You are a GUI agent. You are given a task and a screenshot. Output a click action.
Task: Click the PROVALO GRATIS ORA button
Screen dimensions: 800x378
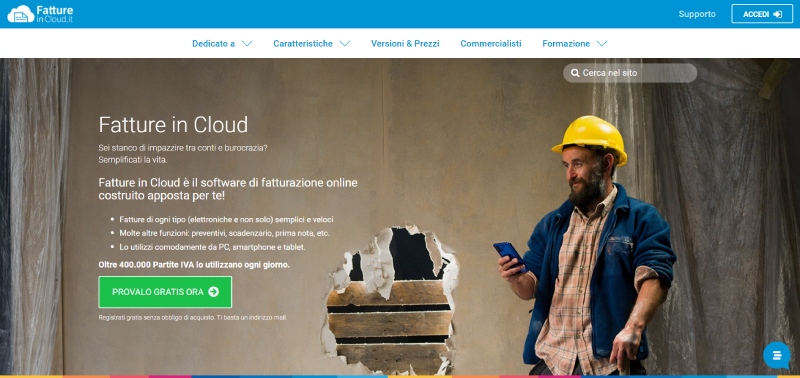[x=165, y=292]
